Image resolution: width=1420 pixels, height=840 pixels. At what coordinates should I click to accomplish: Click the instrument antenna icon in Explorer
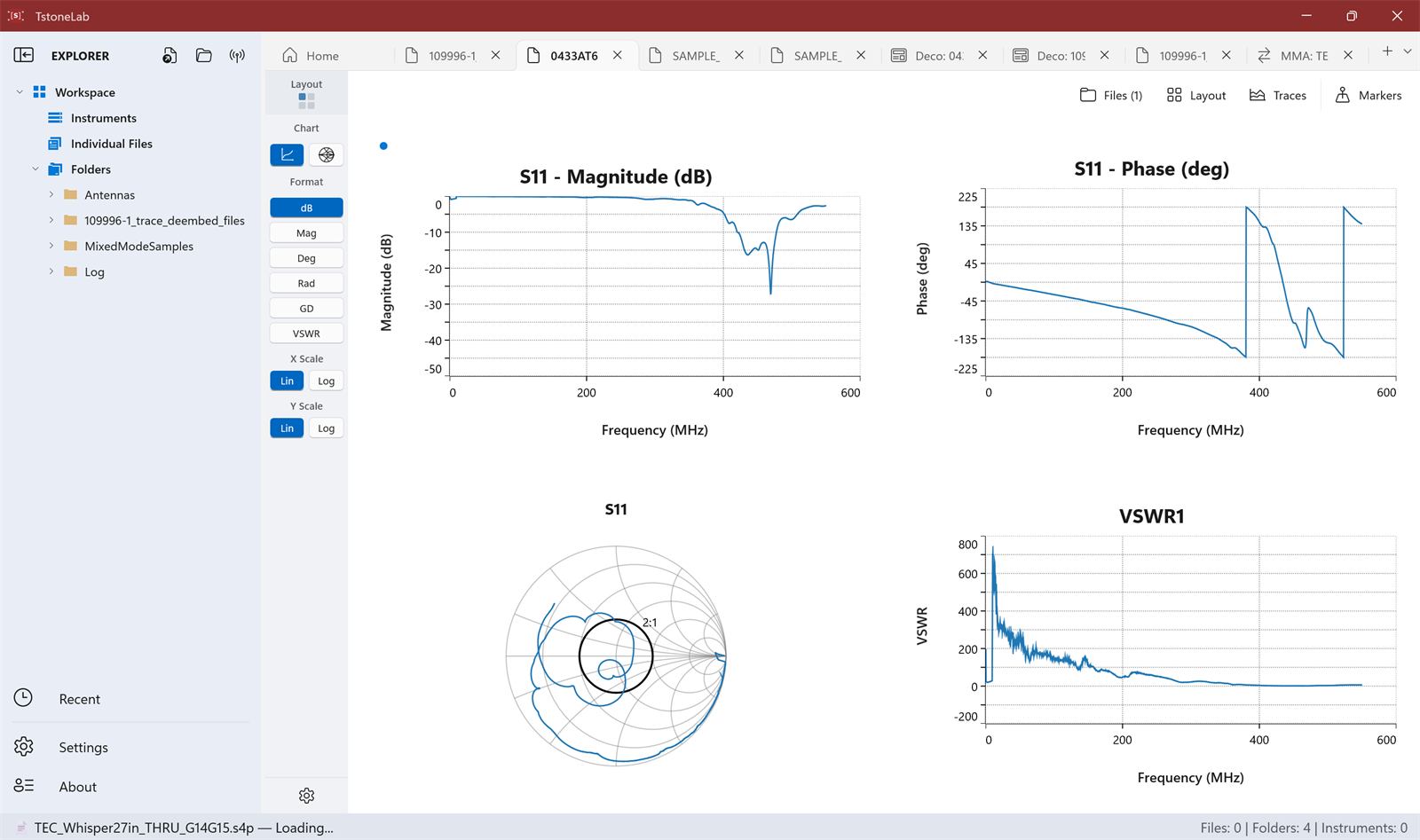point(237,55)
